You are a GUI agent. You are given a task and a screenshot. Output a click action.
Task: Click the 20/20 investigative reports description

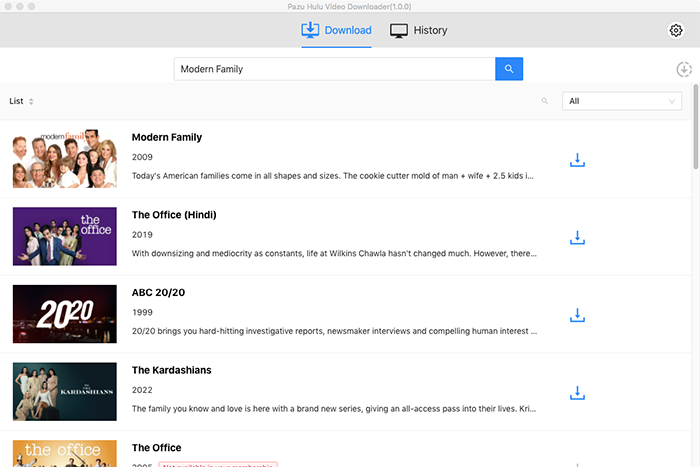334,331
